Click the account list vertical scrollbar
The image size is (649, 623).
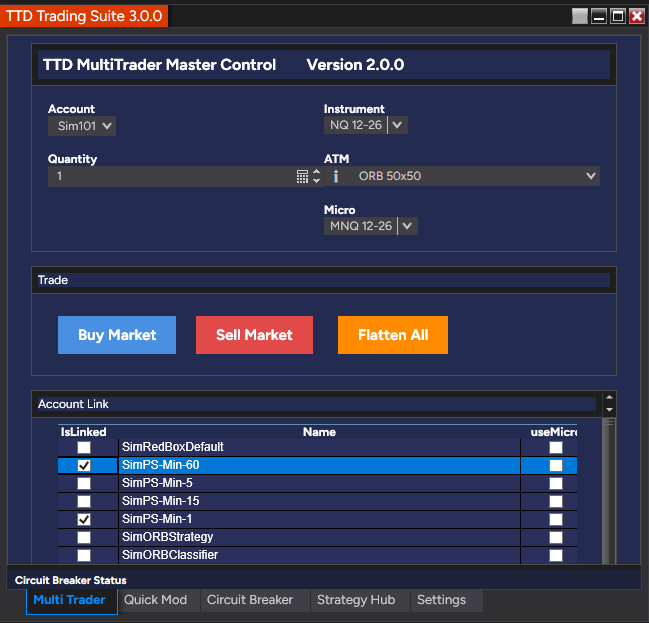point(608,491)
